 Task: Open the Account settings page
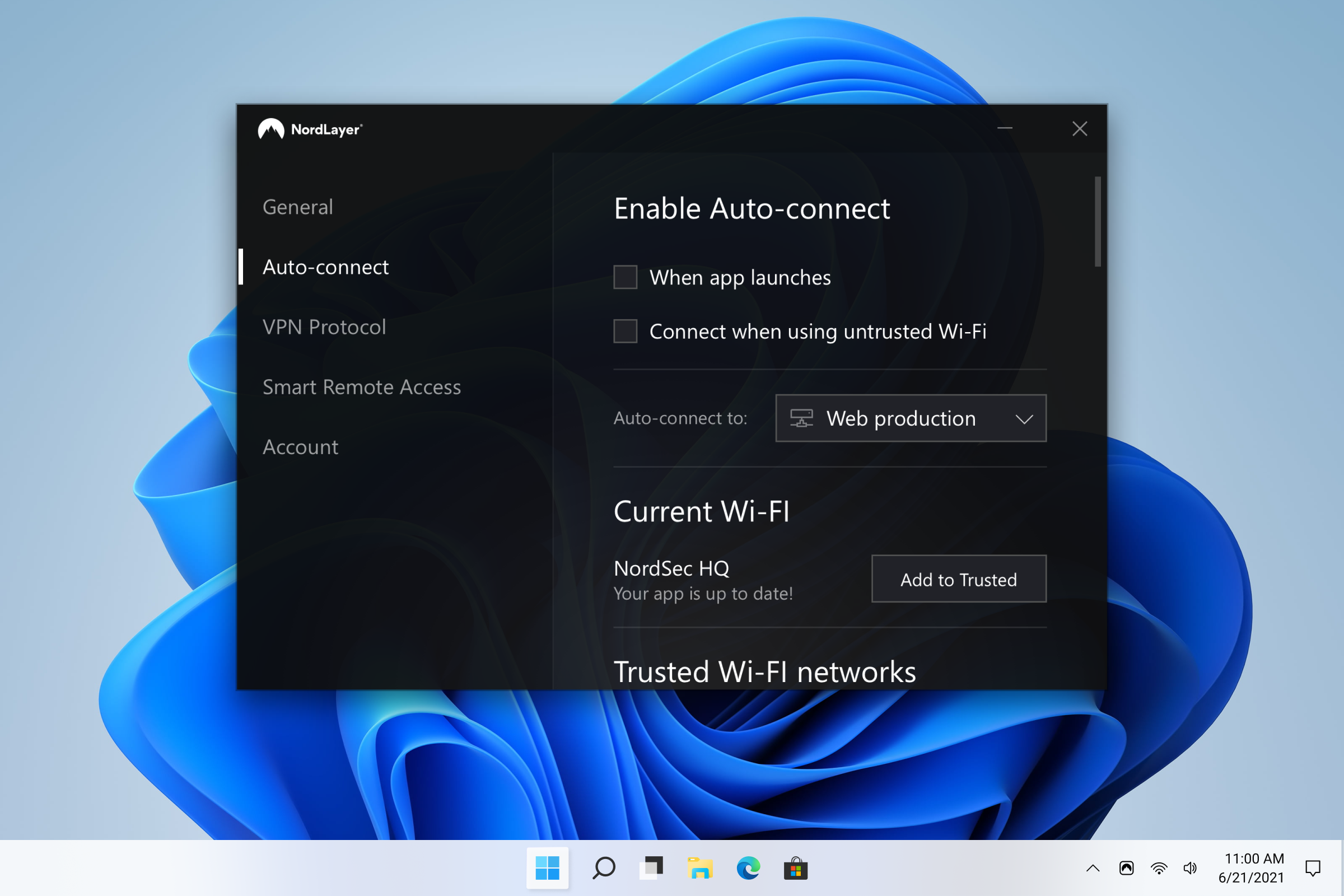[x=300, y=447]
